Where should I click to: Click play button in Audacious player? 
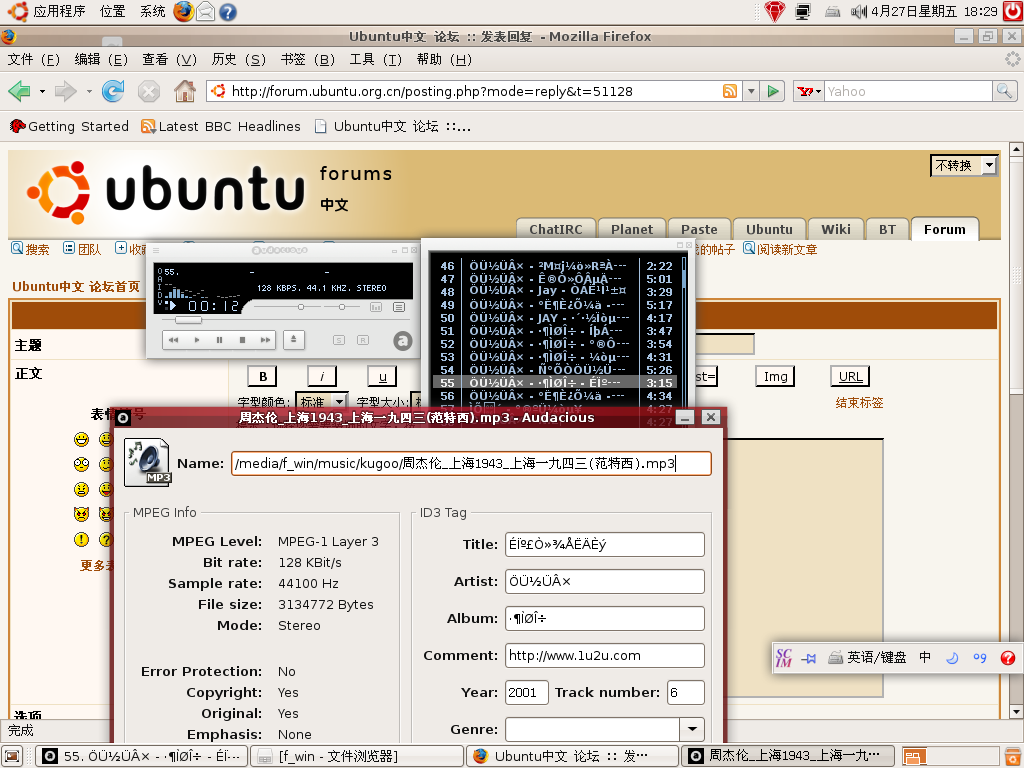pos(197,340)
